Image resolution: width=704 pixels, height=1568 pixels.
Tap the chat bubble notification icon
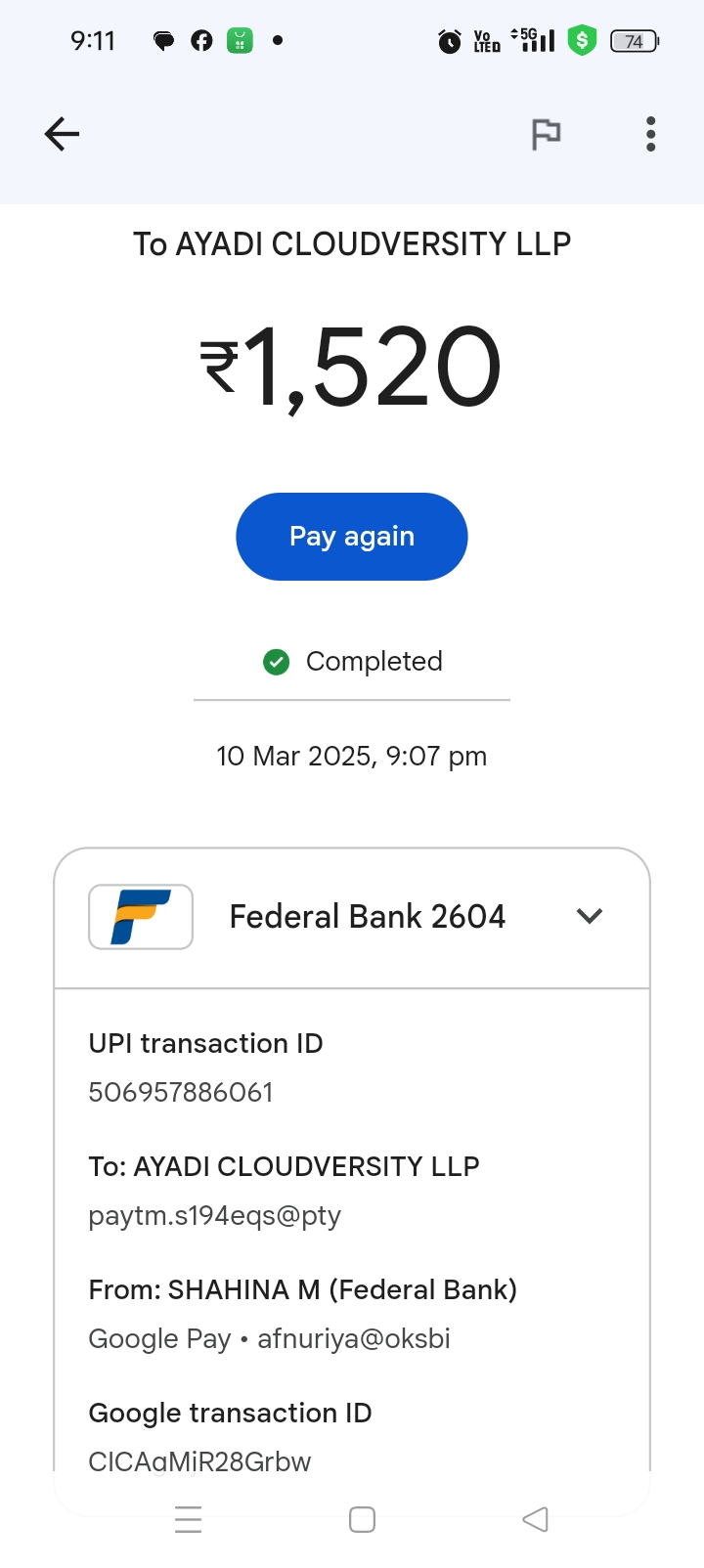[163, 40]
